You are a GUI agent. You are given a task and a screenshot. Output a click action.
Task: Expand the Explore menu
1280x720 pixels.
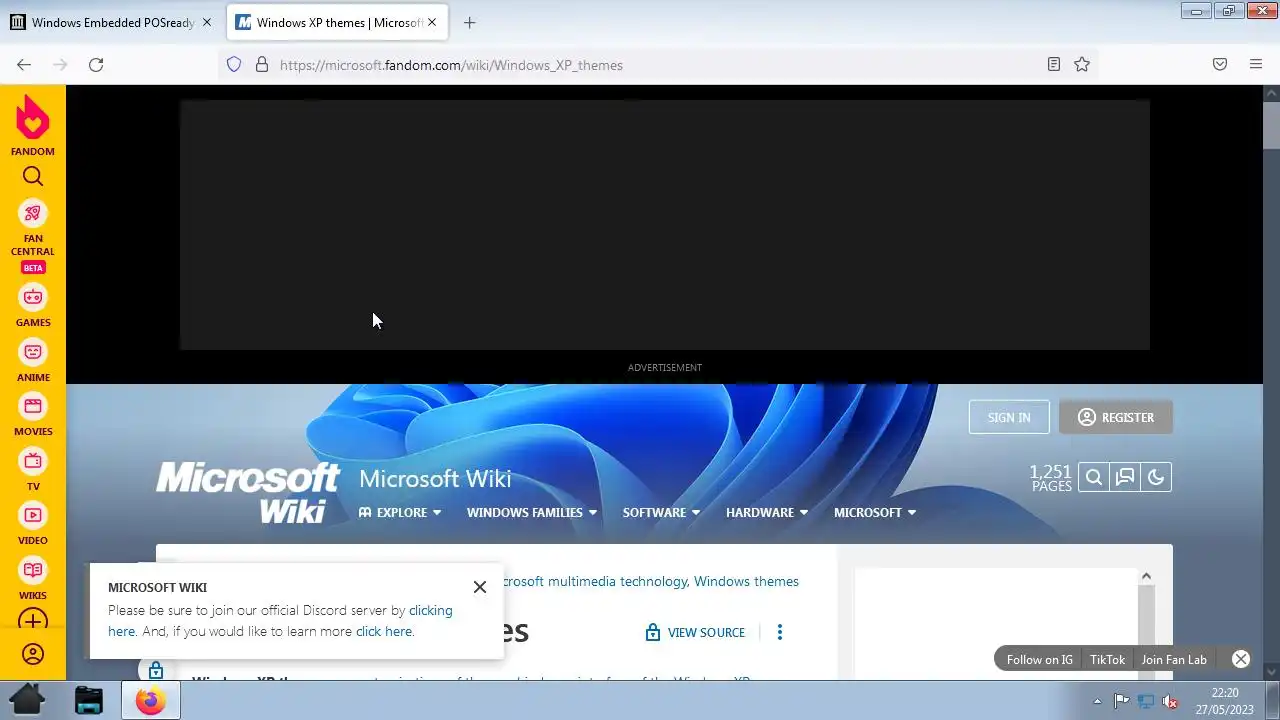click(x=400, y=512)
